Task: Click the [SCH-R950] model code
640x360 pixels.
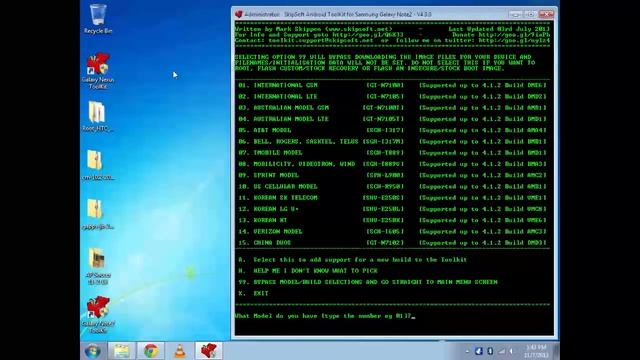Action: click(x=385, y=187)
